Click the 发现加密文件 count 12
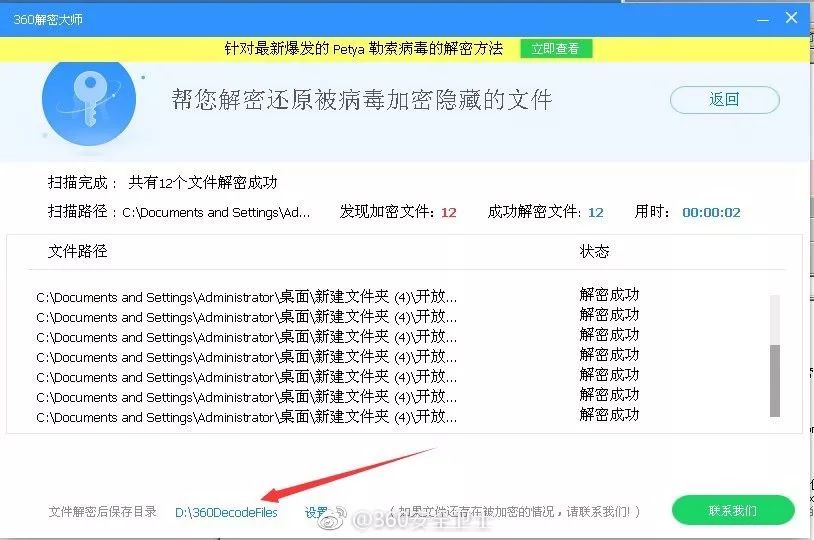Viewport: 814px width, 540px height. coord(449,212)
